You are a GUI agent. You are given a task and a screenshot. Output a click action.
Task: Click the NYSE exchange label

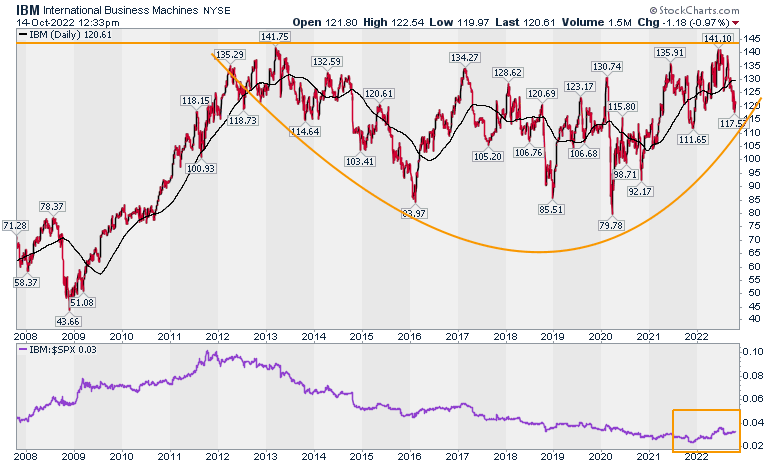click(x=217, y=11)
